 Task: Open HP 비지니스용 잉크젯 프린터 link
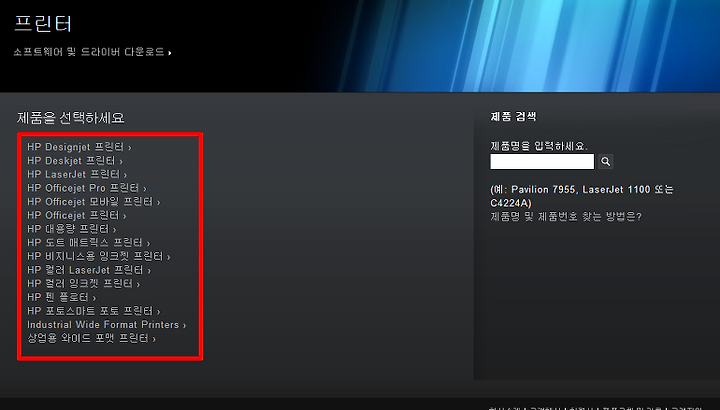point(99,256)
